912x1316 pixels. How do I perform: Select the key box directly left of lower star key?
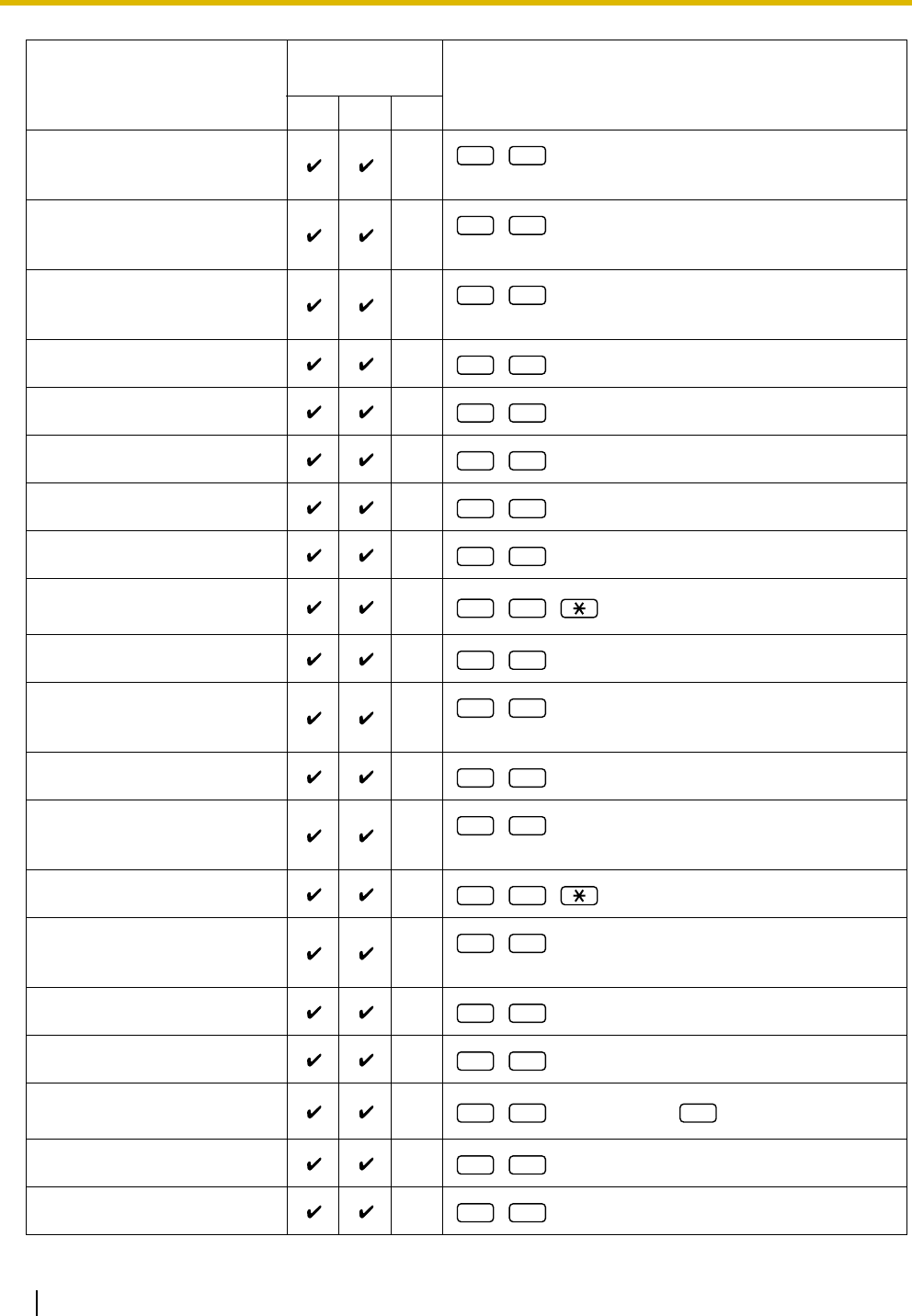click(x=527, y=894)
